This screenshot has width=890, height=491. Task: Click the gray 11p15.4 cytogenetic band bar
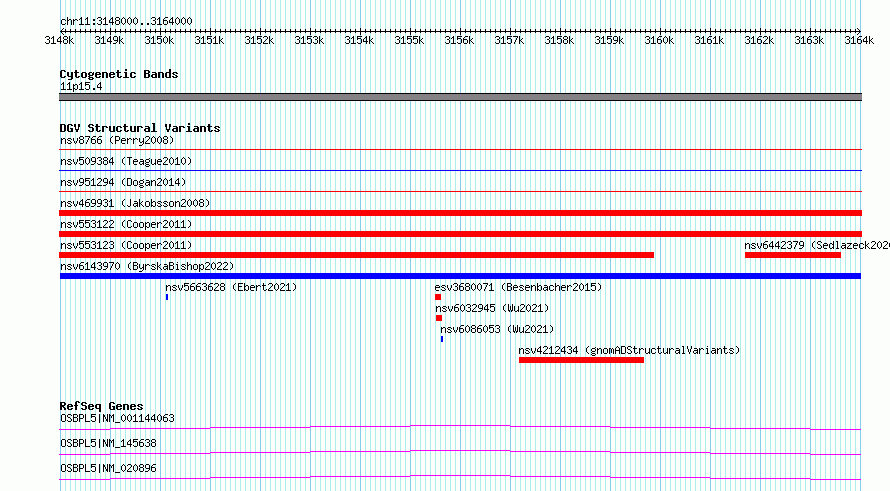(x=460, y=97)
